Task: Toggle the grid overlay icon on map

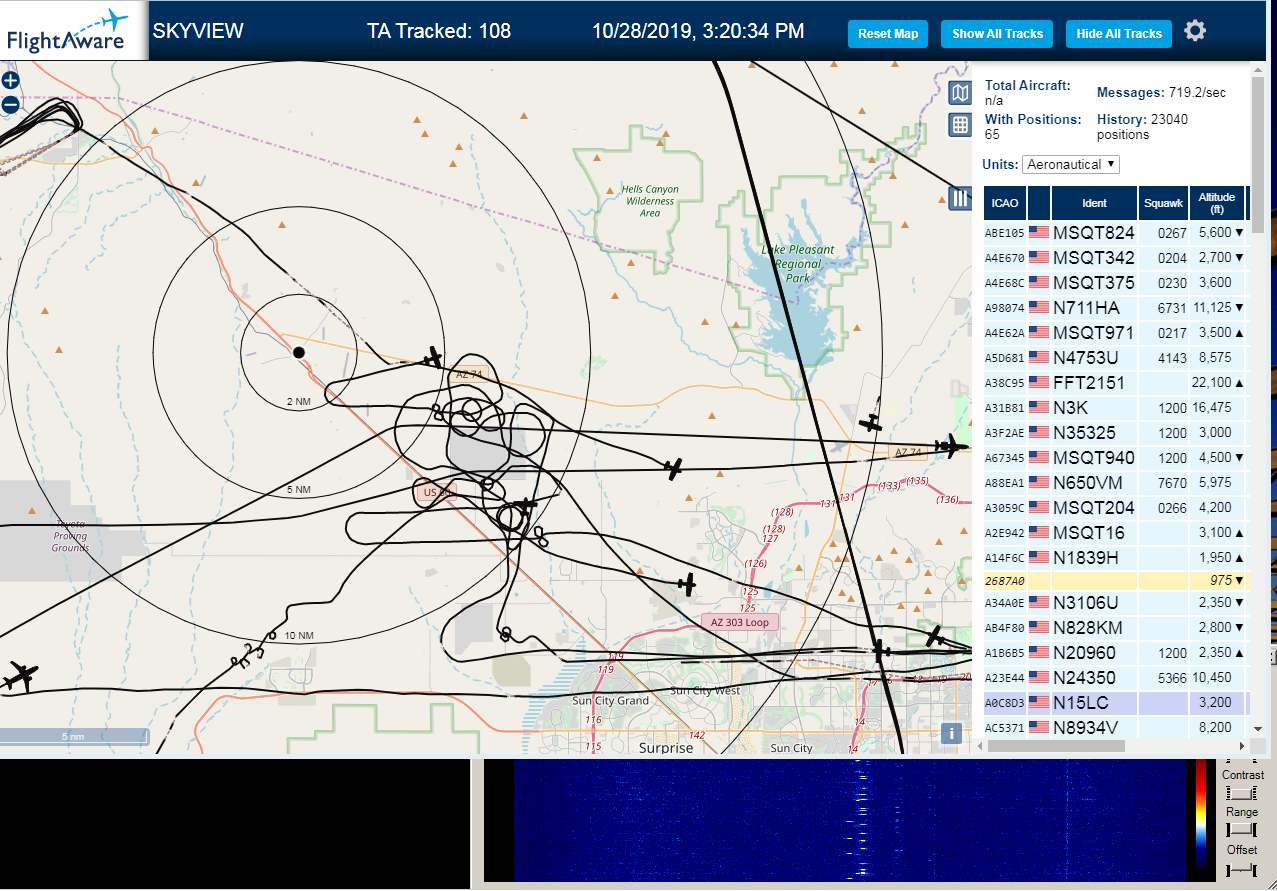Action: [960, 125]
